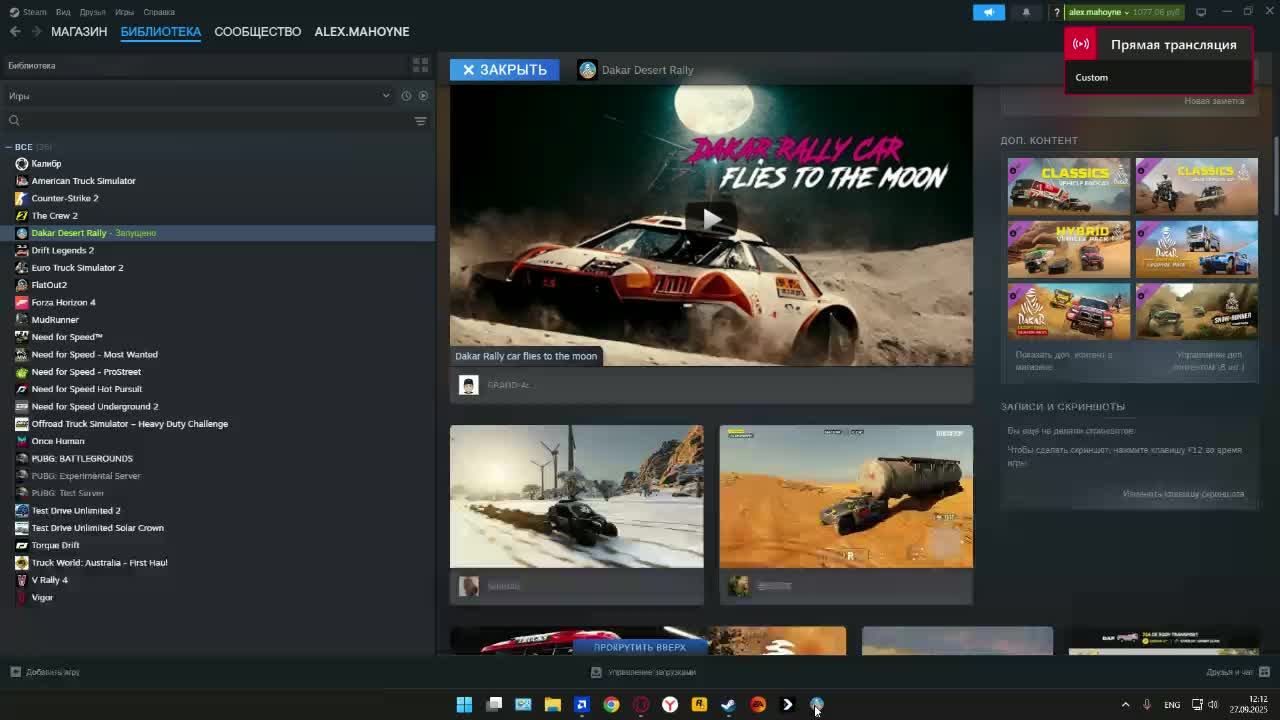The width and height of the screenshot is (1280, 720).
Task: Open the Вид menu
Action: point(63,12)
